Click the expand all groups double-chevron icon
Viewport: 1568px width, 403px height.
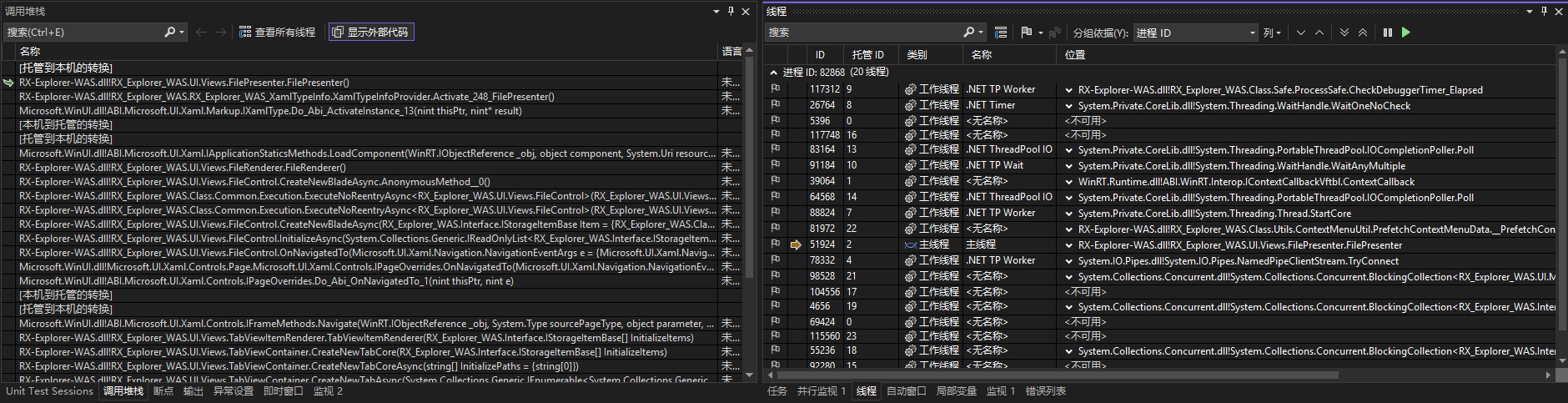tap(1344, 33)
